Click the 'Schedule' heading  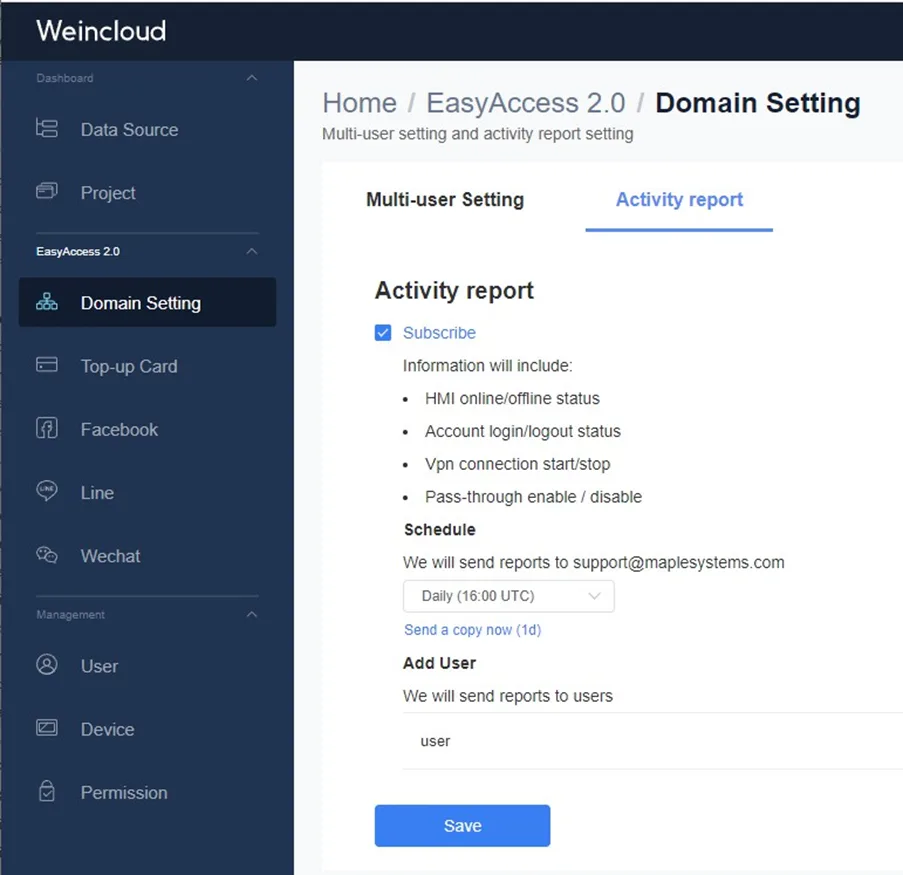[440, 529]
